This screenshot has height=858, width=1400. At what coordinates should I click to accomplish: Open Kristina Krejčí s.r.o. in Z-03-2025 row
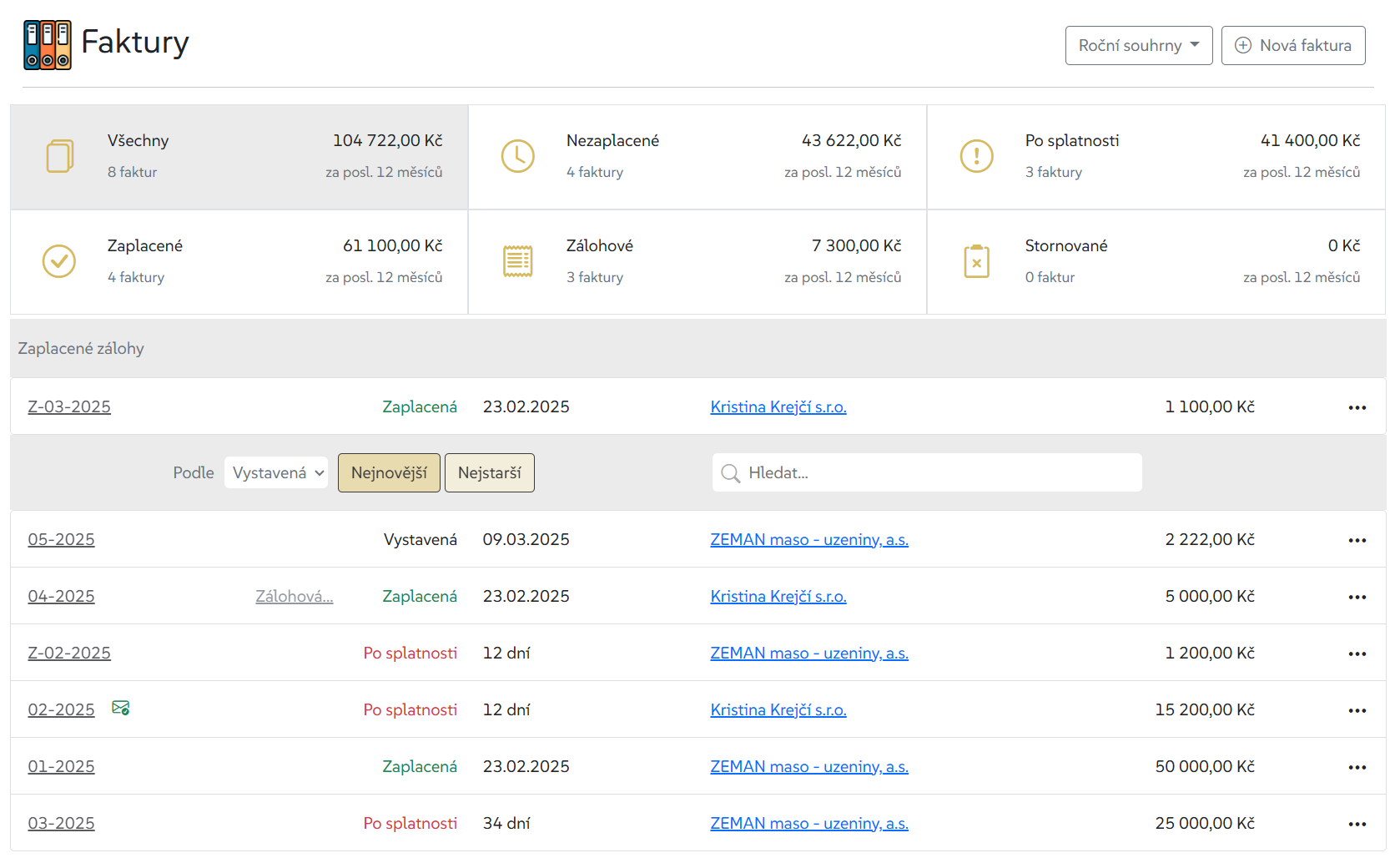[x=778, y=406]
